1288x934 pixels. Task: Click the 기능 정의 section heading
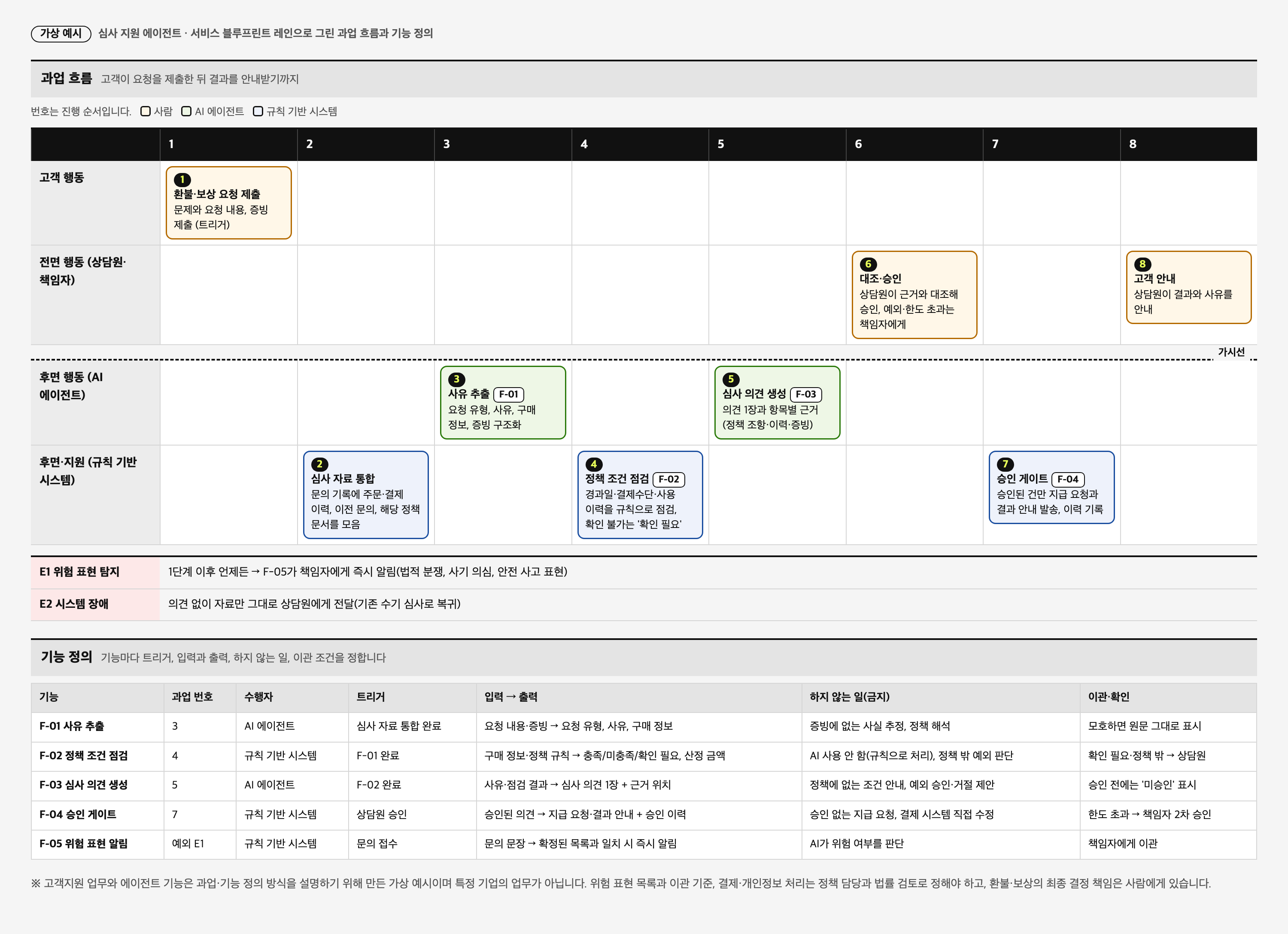[67, 657]
